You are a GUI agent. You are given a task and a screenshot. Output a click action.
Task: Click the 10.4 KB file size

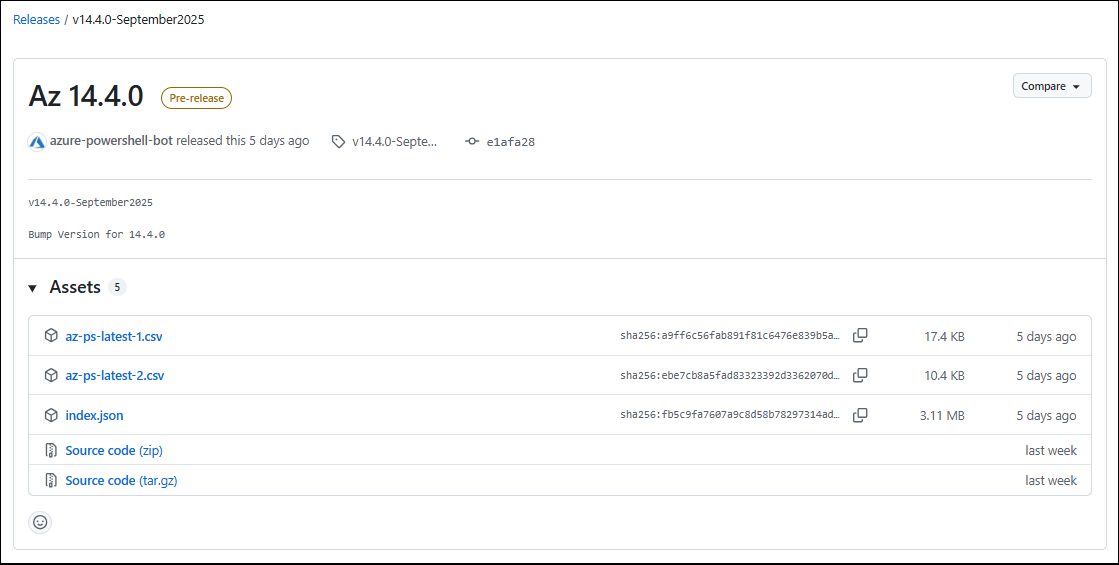(x=944, y=375)
